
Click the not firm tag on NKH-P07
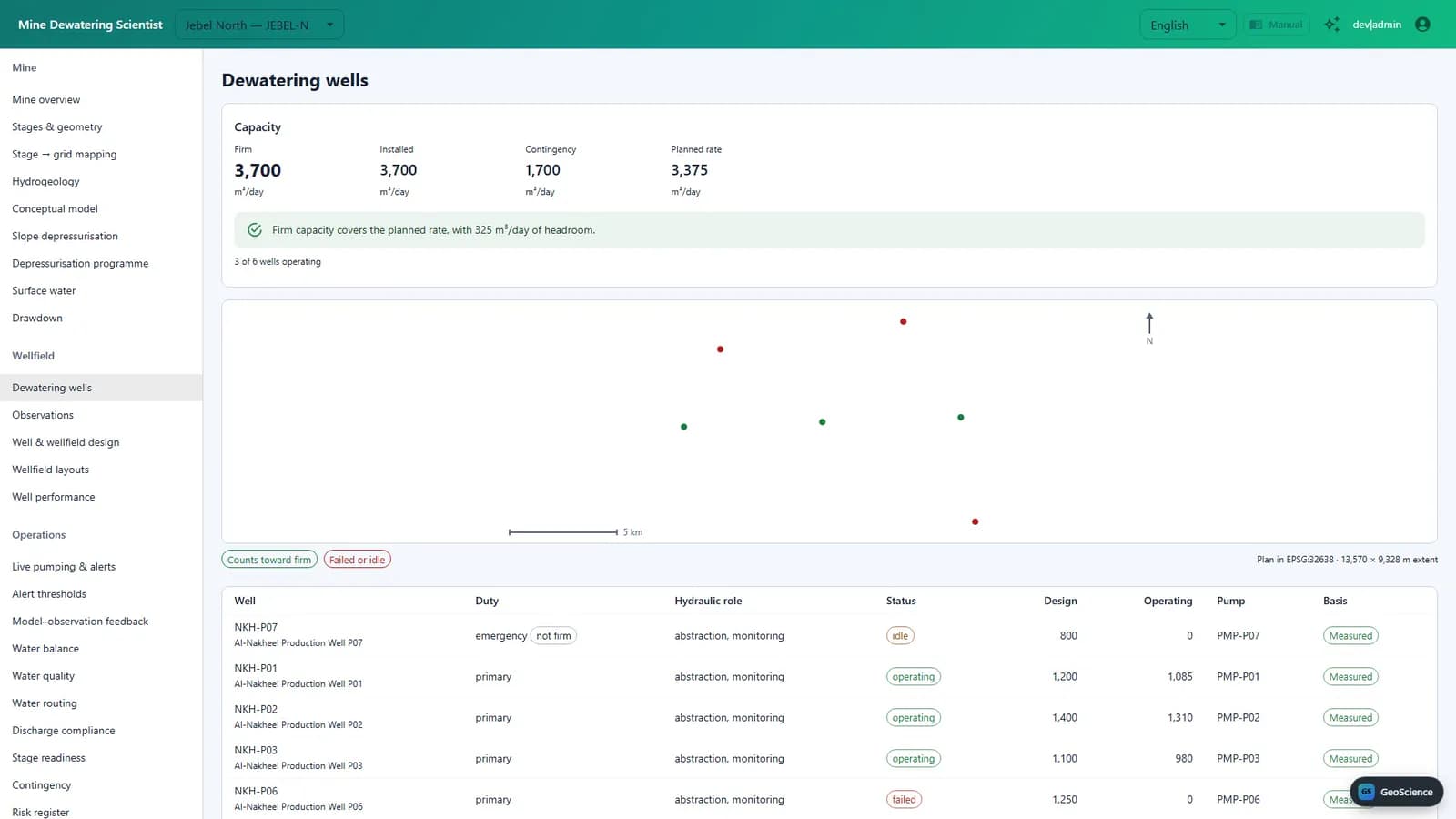pyautogui.click(x=553, y=636)
